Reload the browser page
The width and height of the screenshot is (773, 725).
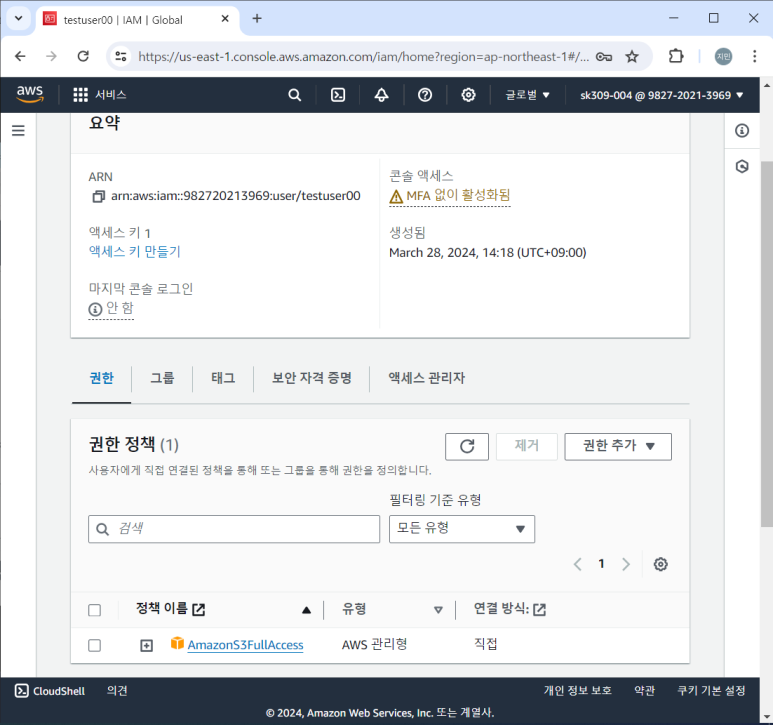83,57
